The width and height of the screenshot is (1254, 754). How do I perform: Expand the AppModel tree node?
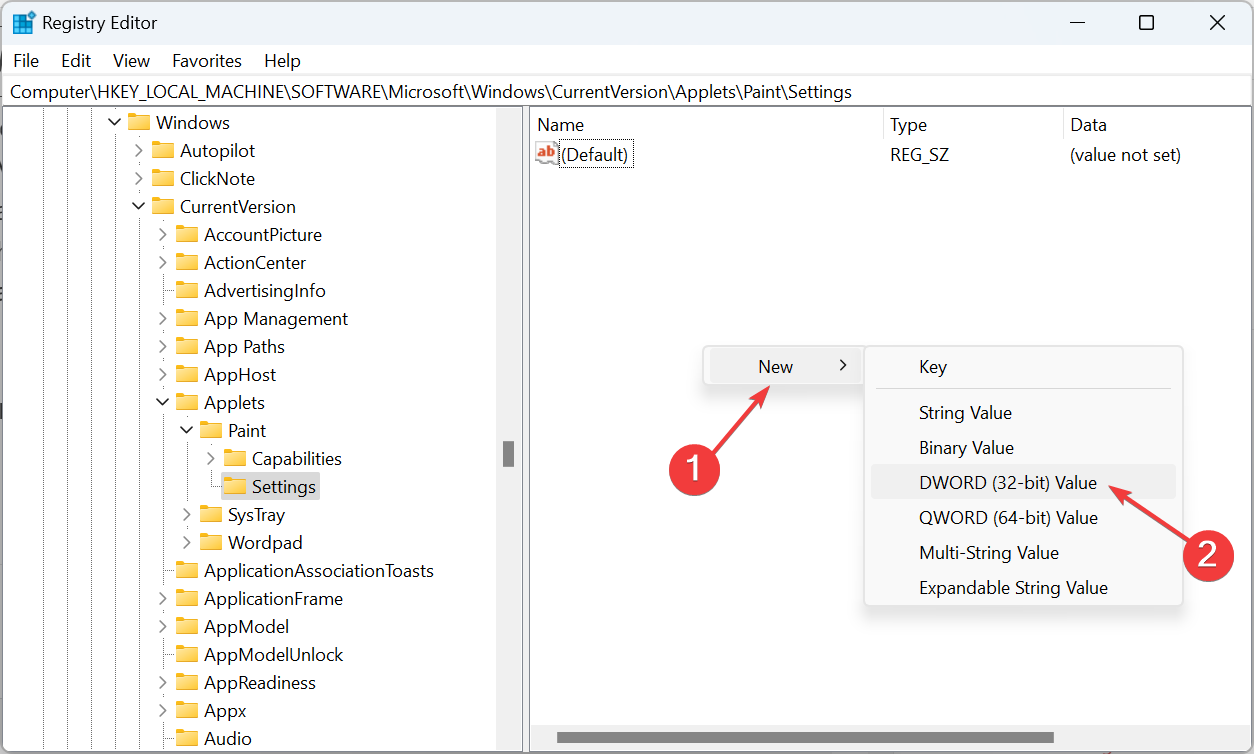click(x=162, y=627)
